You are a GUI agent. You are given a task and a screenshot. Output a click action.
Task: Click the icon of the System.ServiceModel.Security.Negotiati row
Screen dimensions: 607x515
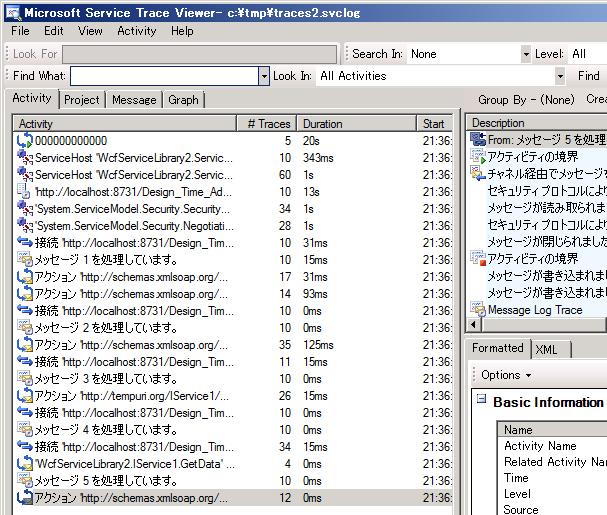(x=25, y=225)
